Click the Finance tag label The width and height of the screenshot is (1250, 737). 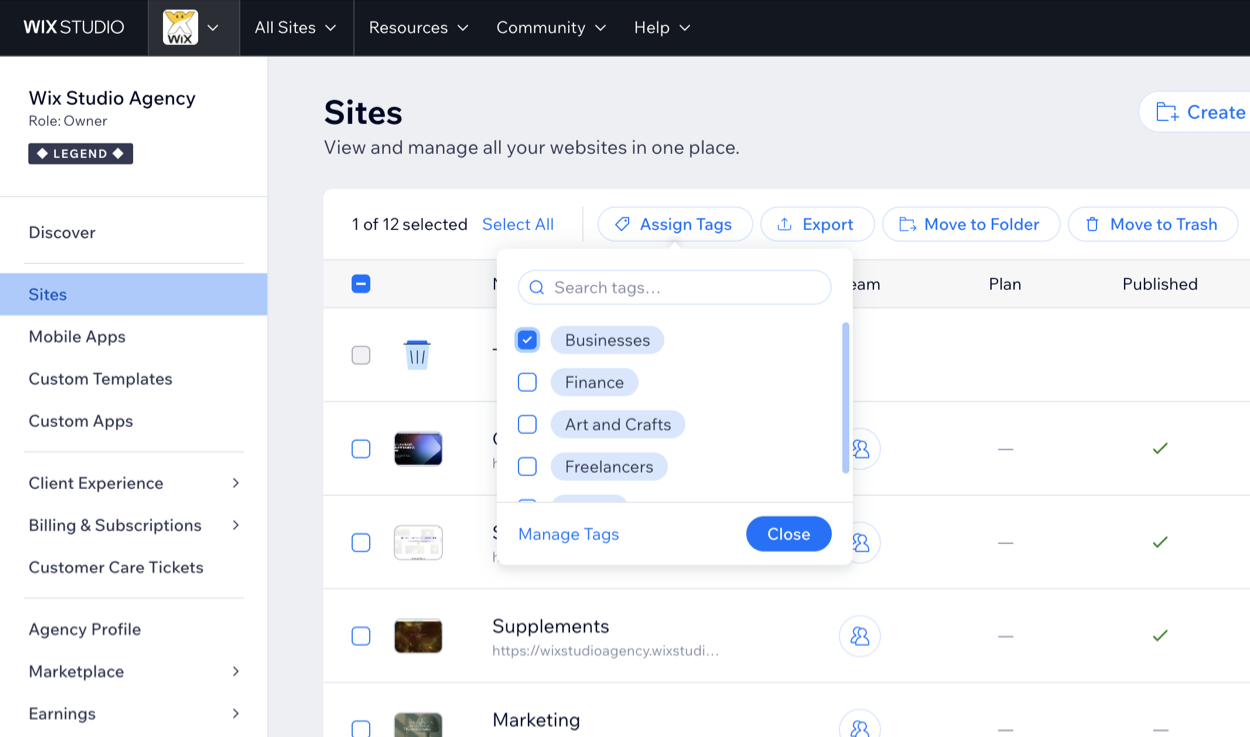coord(594,382)
